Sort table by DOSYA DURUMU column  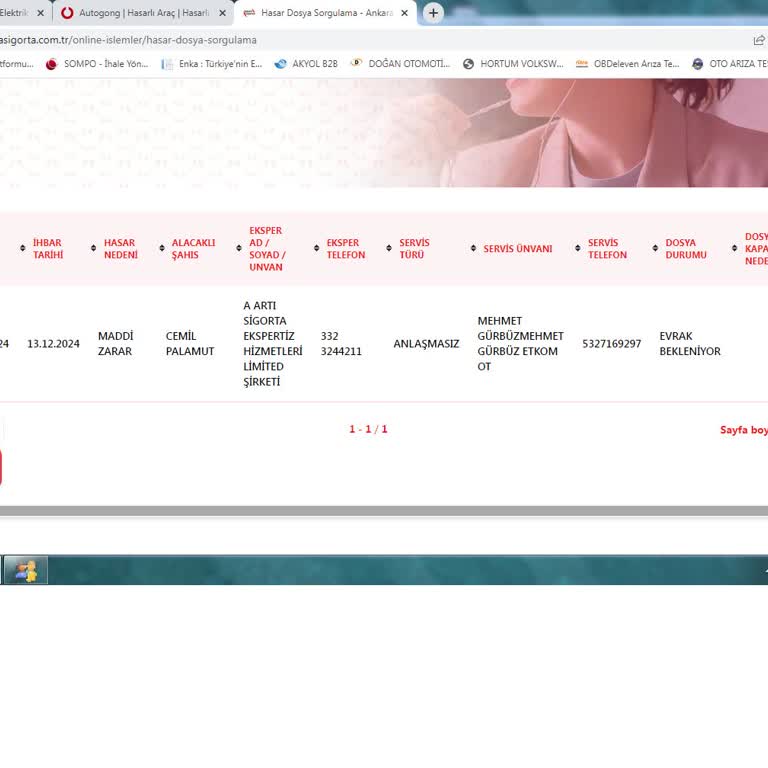click(x=686, y=249)
